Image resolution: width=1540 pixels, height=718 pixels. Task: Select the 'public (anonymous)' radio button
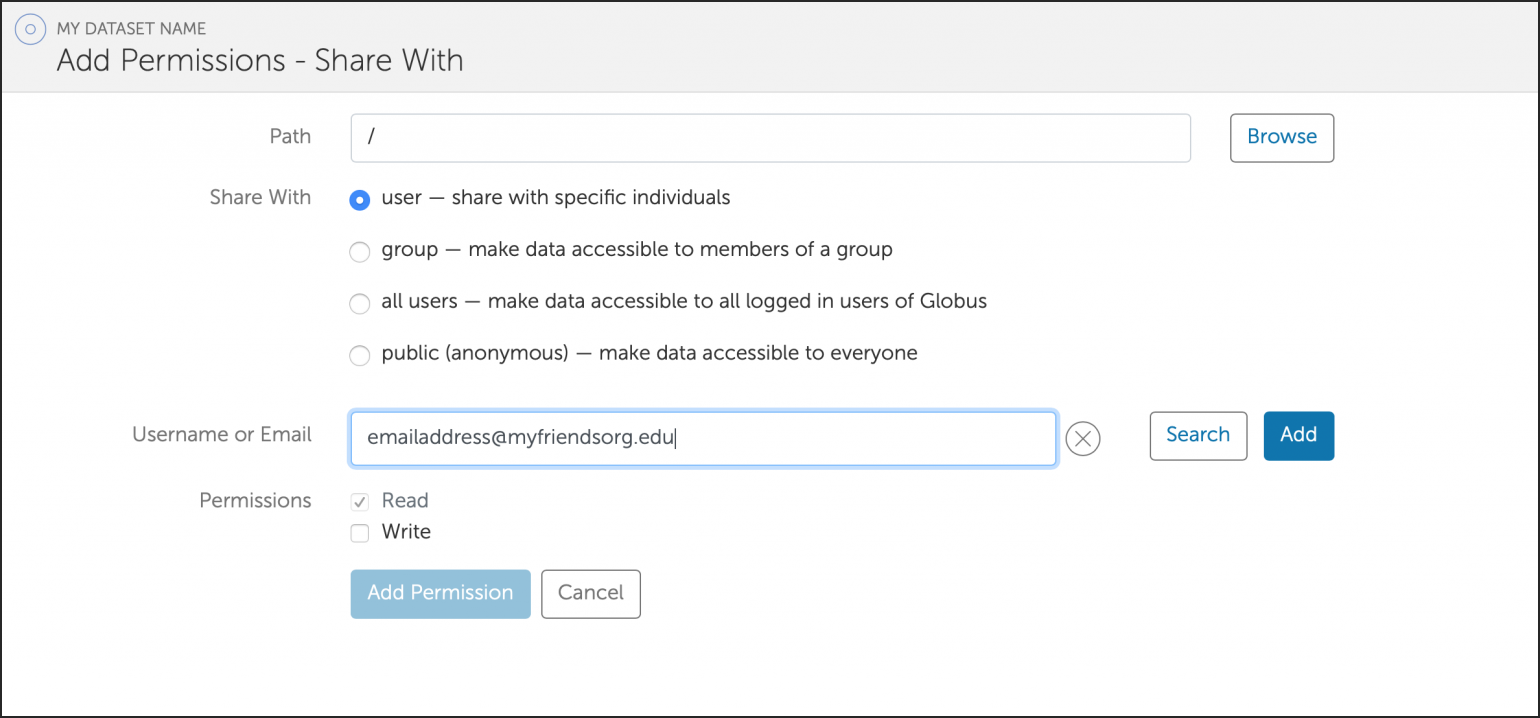360,355
